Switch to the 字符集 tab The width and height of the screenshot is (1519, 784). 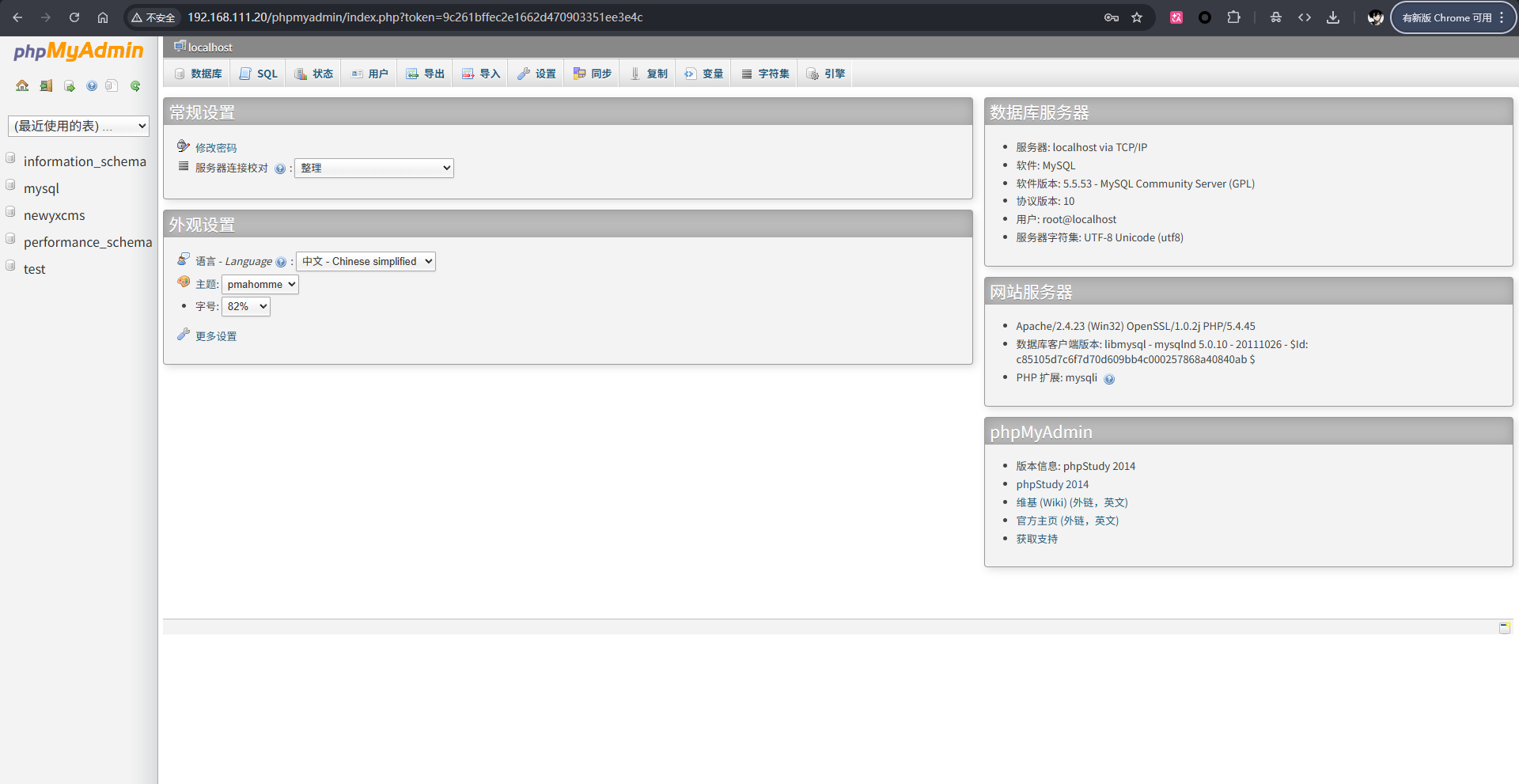(765, 74)
